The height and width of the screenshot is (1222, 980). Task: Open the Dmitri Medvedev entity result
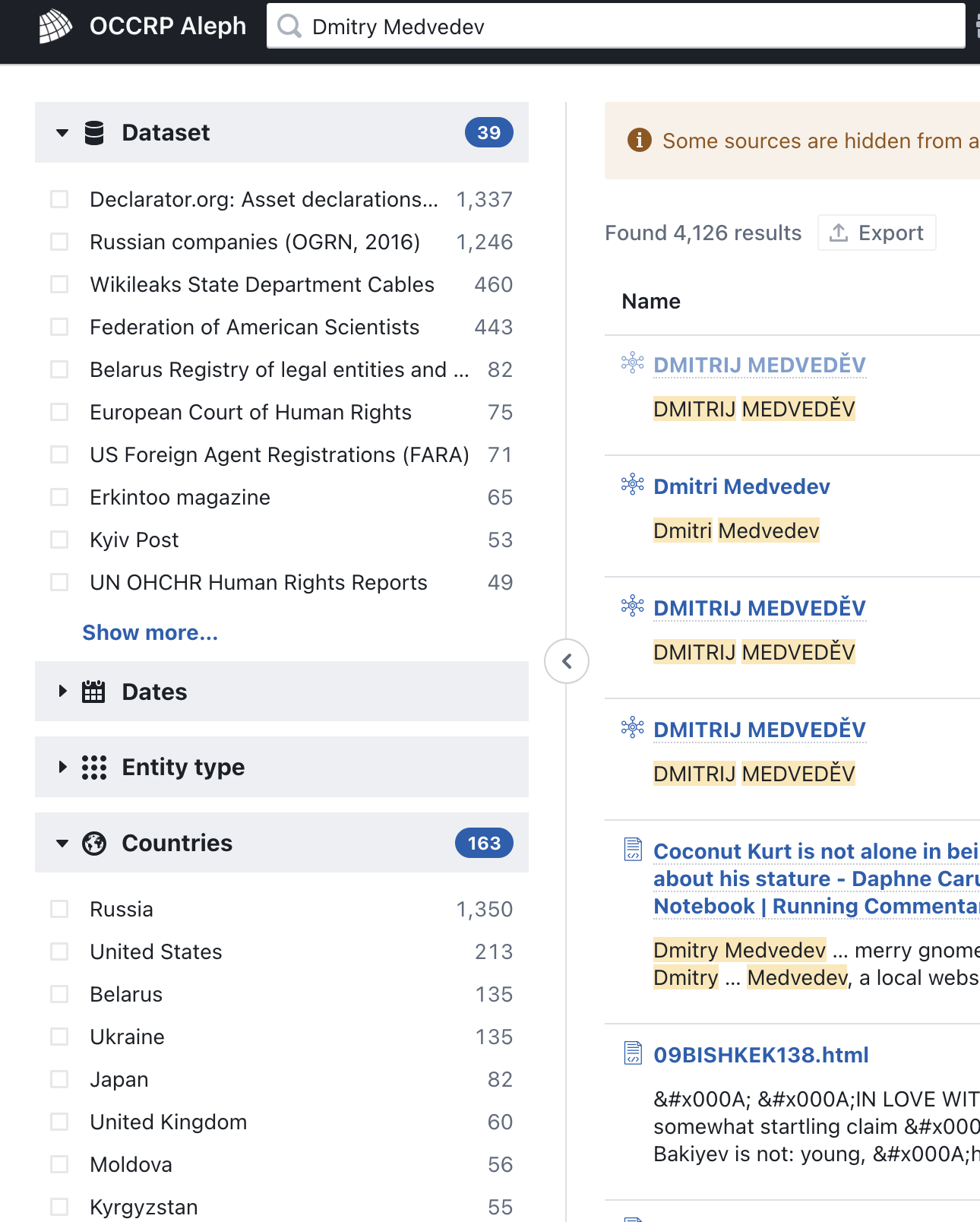[x=741, y=486]
